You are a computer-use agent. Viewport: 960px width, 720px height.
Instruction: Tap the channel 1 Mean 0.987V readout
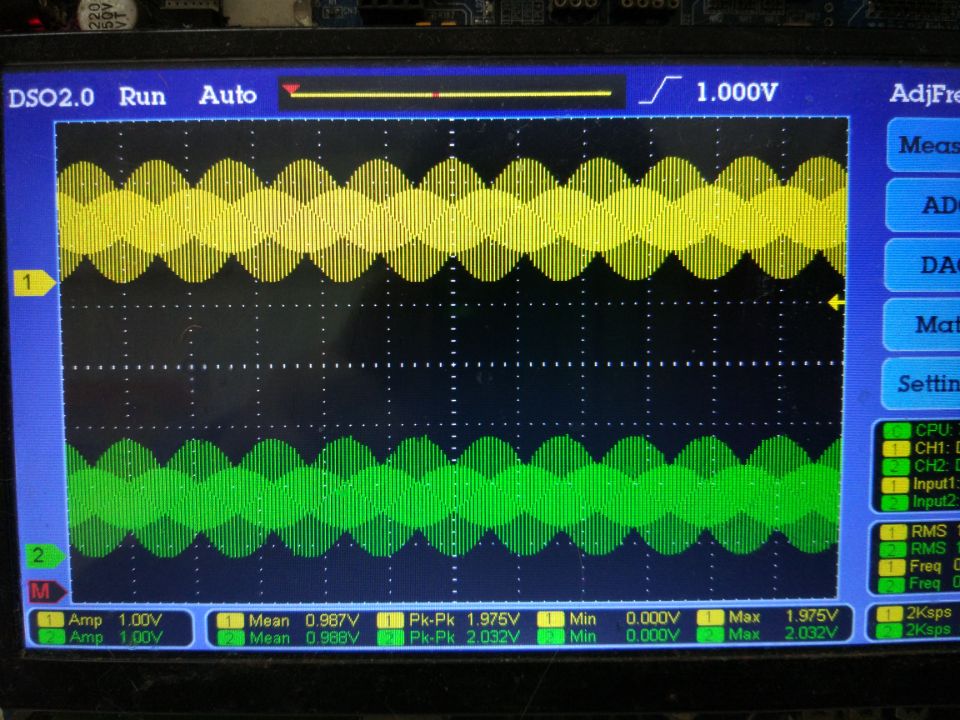click(x=288, y=620)
